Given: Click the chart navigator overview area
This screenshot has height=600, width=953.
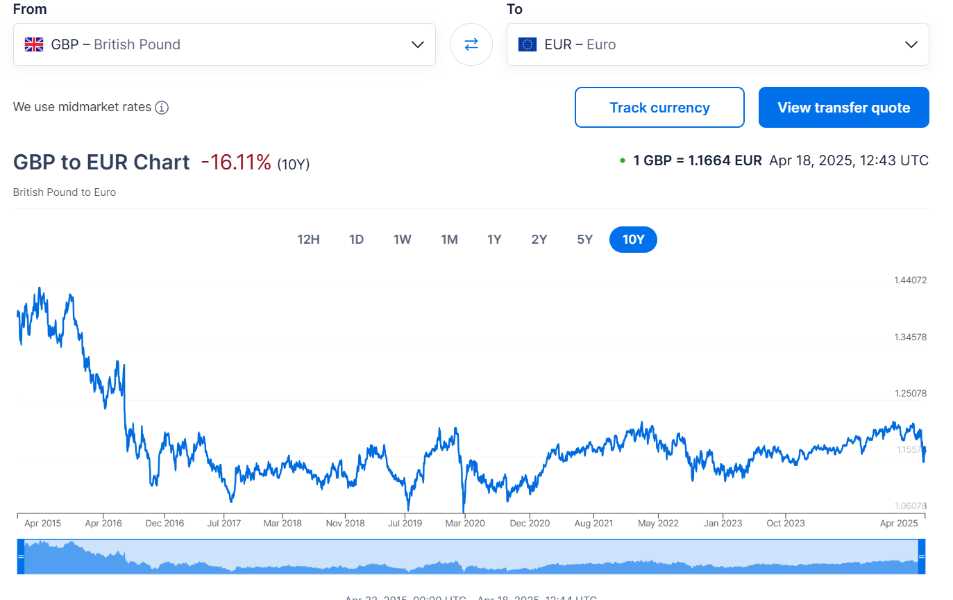Looking at the screenshot, I should coord(471,556).
